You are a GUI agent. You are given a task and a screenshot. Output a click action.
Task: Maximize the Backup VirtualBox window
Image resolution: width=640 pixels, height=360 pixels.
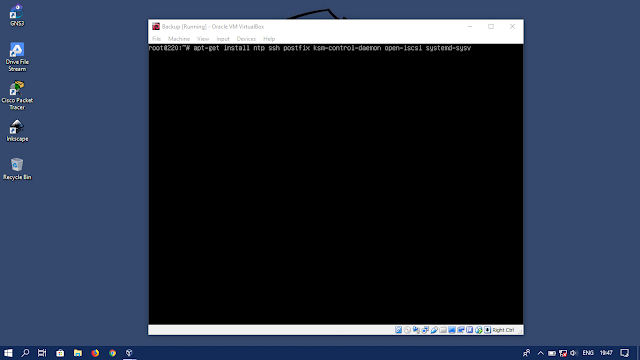tap(491, 27)
